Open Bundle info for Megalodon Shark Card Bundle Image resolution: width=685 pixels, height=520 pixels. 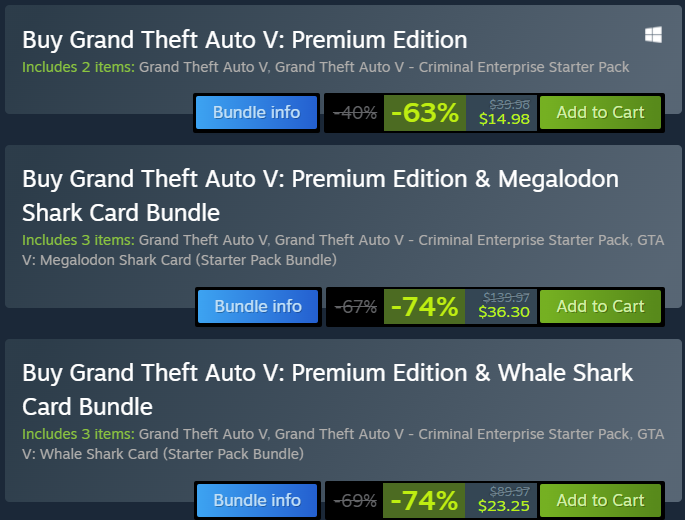(x=257, y=307)
